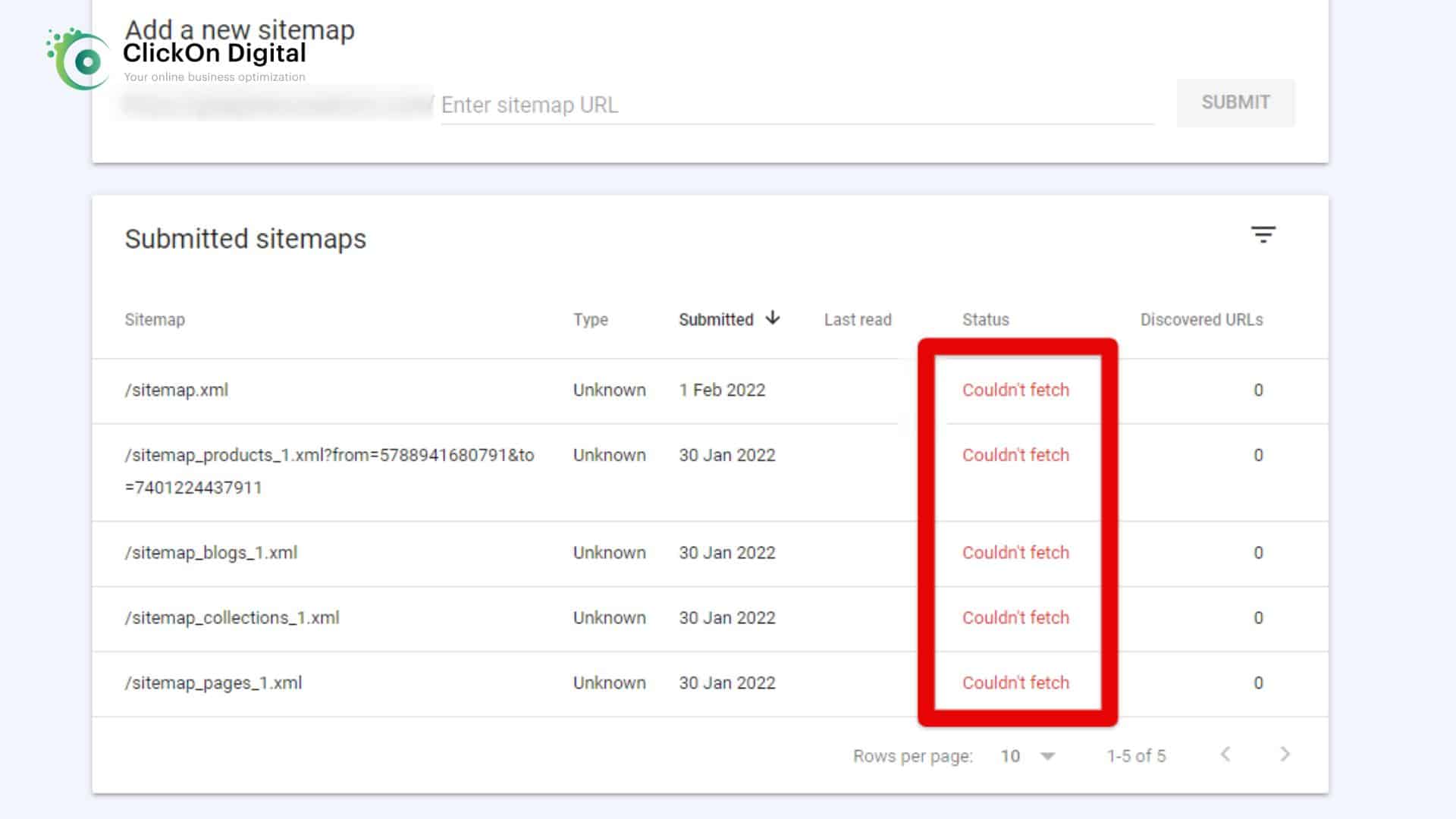Open the /sitemap_pages_1.xml row

pyautogui.click(x=710, y=683)
